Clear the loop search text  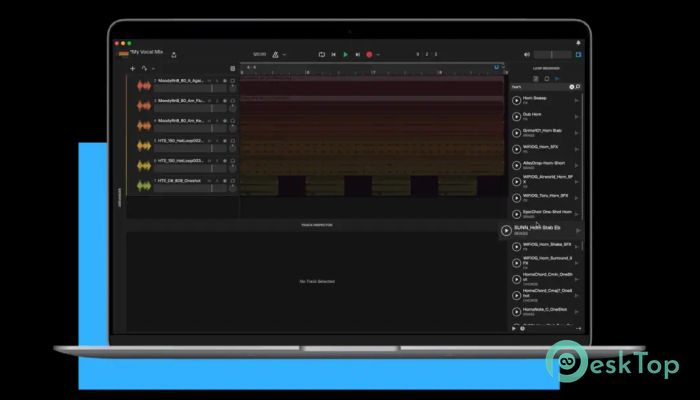coord(571,87)
